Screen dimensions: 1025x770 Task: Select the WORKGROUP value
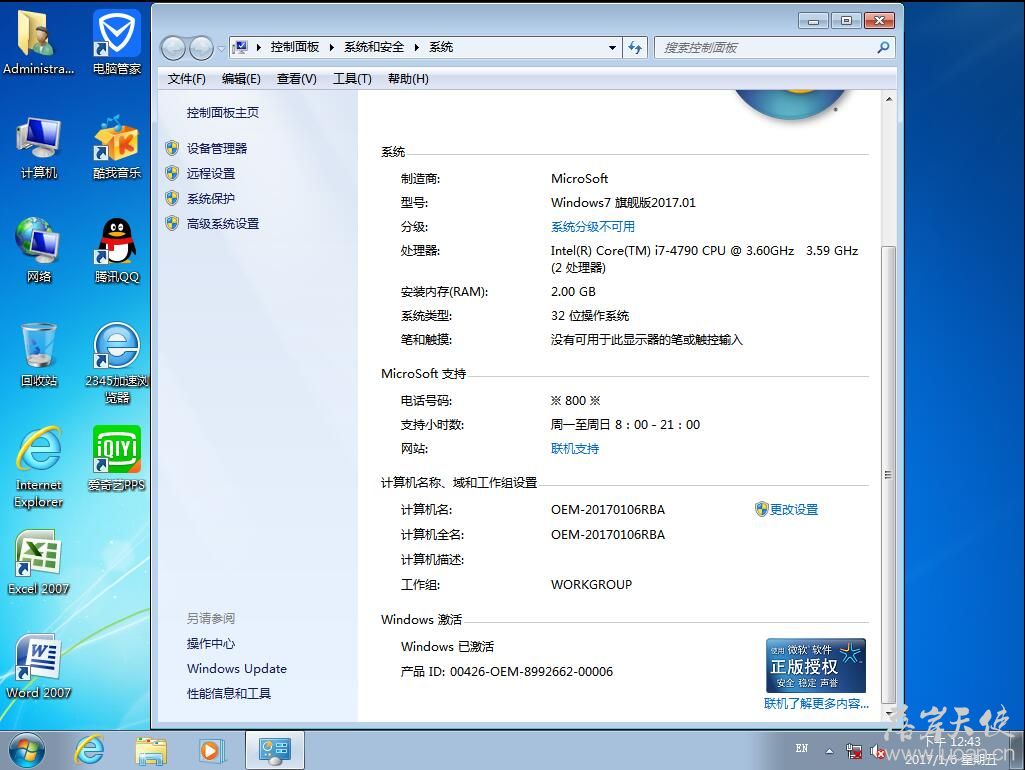pos(592,585)
